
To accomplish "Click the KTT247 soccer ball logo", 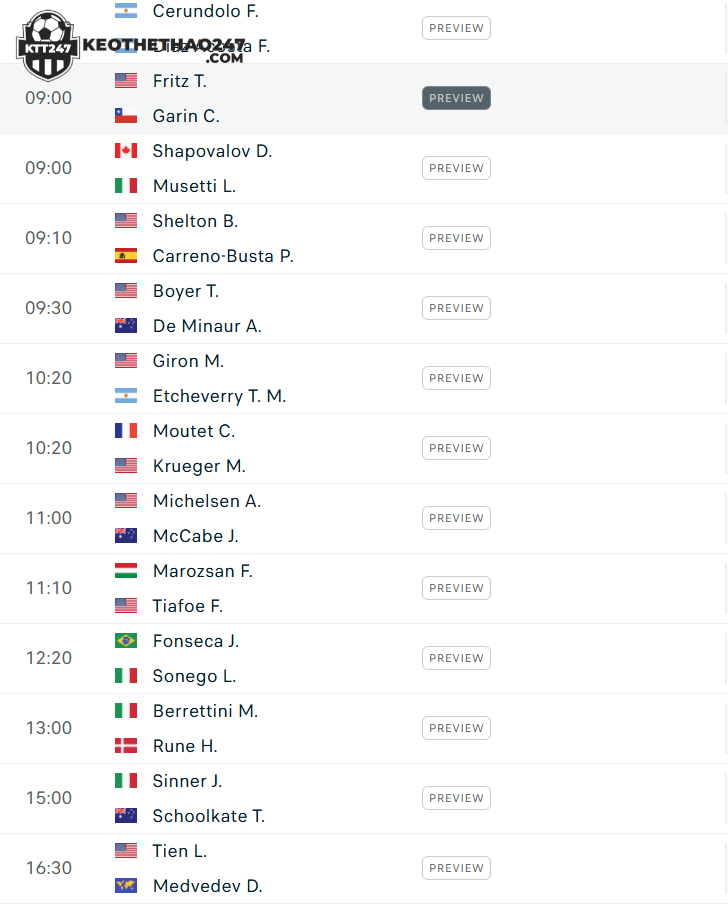I will [47, 46].
